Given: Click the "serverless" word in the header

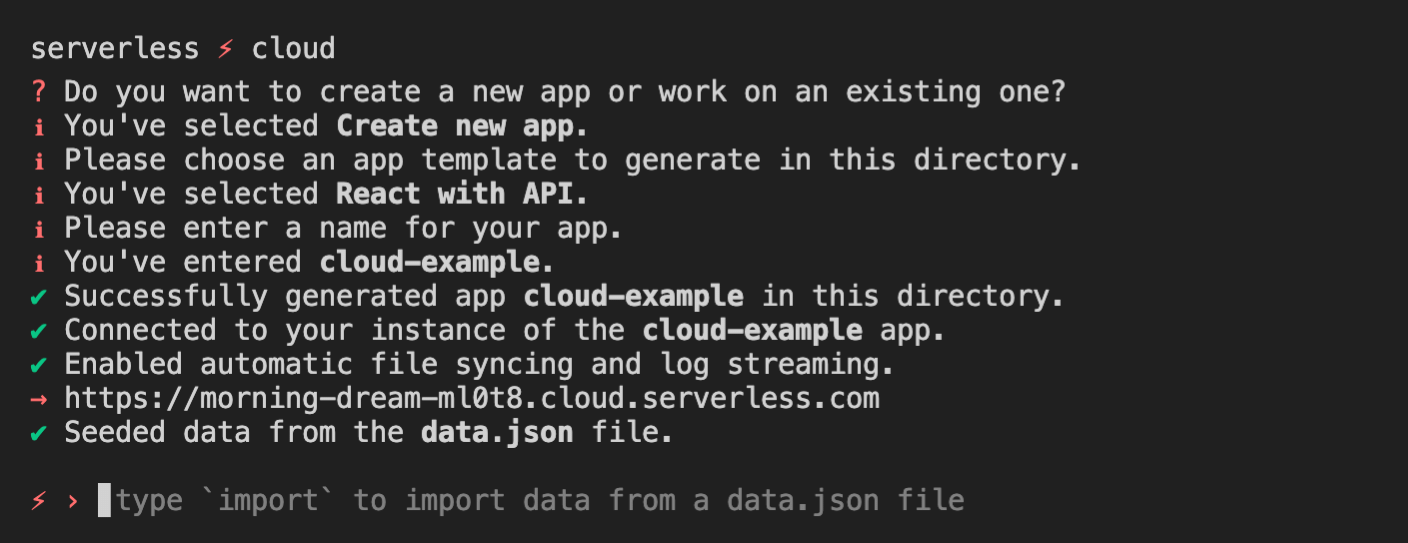Looking at the screenshot, I should point(115,48).
